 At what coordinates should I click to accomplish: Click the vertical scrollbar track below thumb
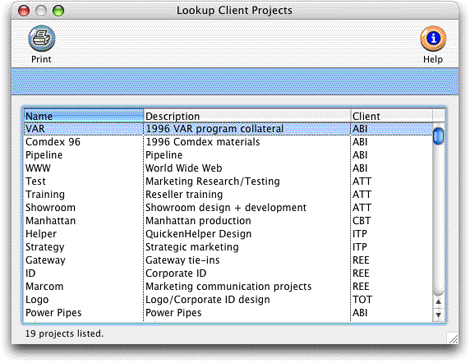click(438, 220)
